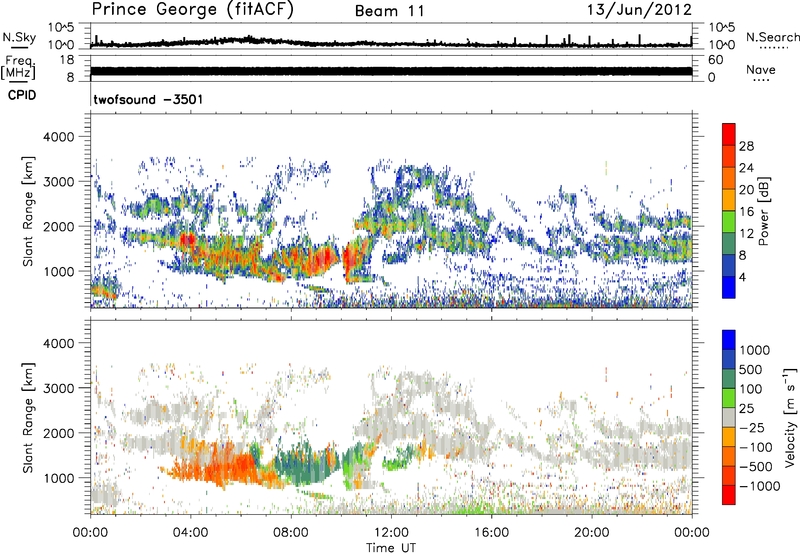Screen dimensions: 800x554
Task: Click the "-1000" value on Velocity scale
Action: point(759,486)
